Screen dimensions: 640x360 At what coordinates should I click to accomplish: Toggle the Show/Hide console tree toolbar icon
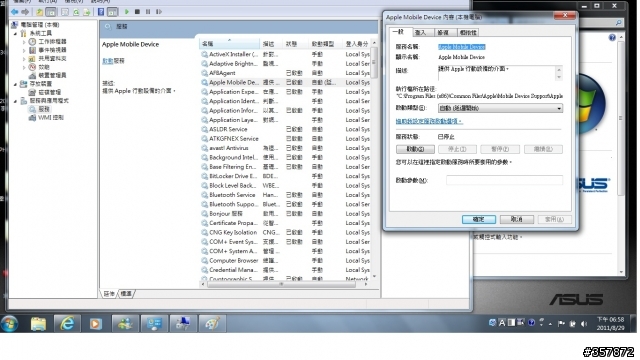coord(51,12)
